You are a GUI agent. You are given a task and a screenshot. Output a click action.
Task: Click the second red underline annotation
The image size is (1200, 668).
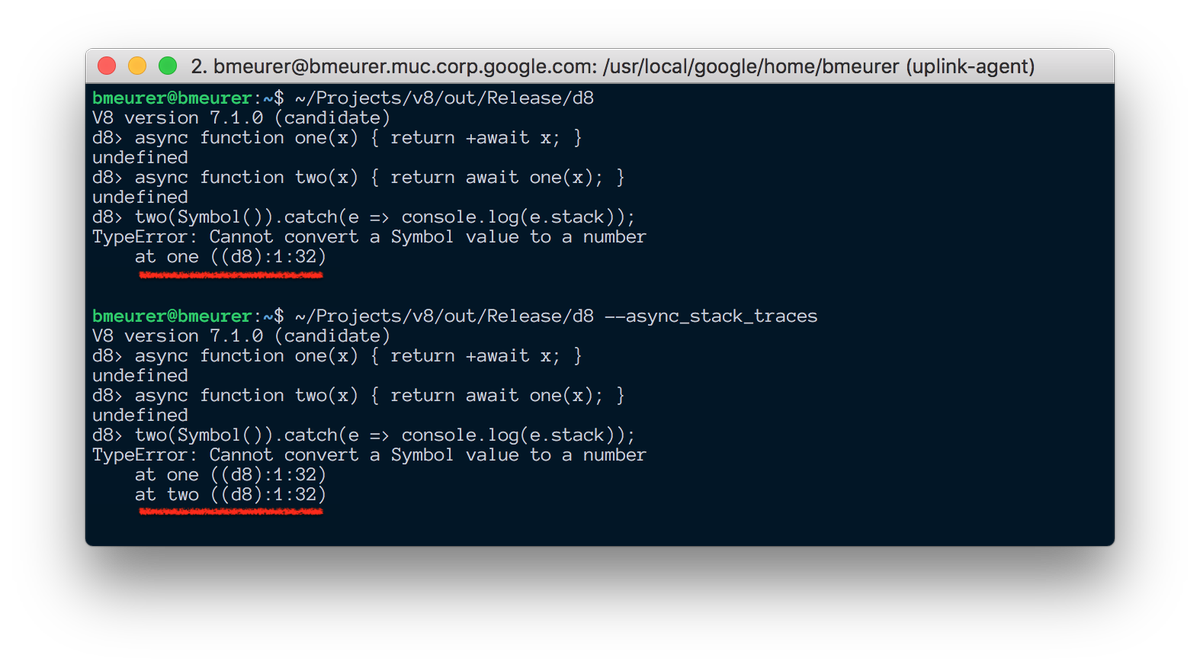click(230, 511)
